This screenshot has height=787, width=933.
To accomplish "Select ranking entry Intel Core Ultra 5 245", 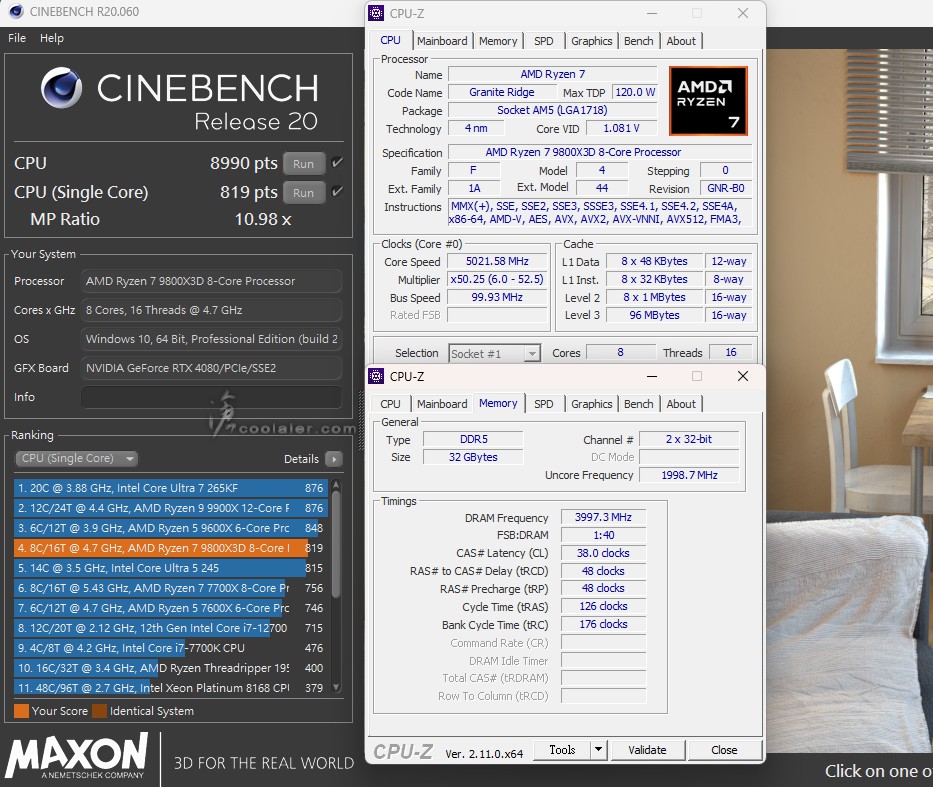I will click(x=170, y=568).
